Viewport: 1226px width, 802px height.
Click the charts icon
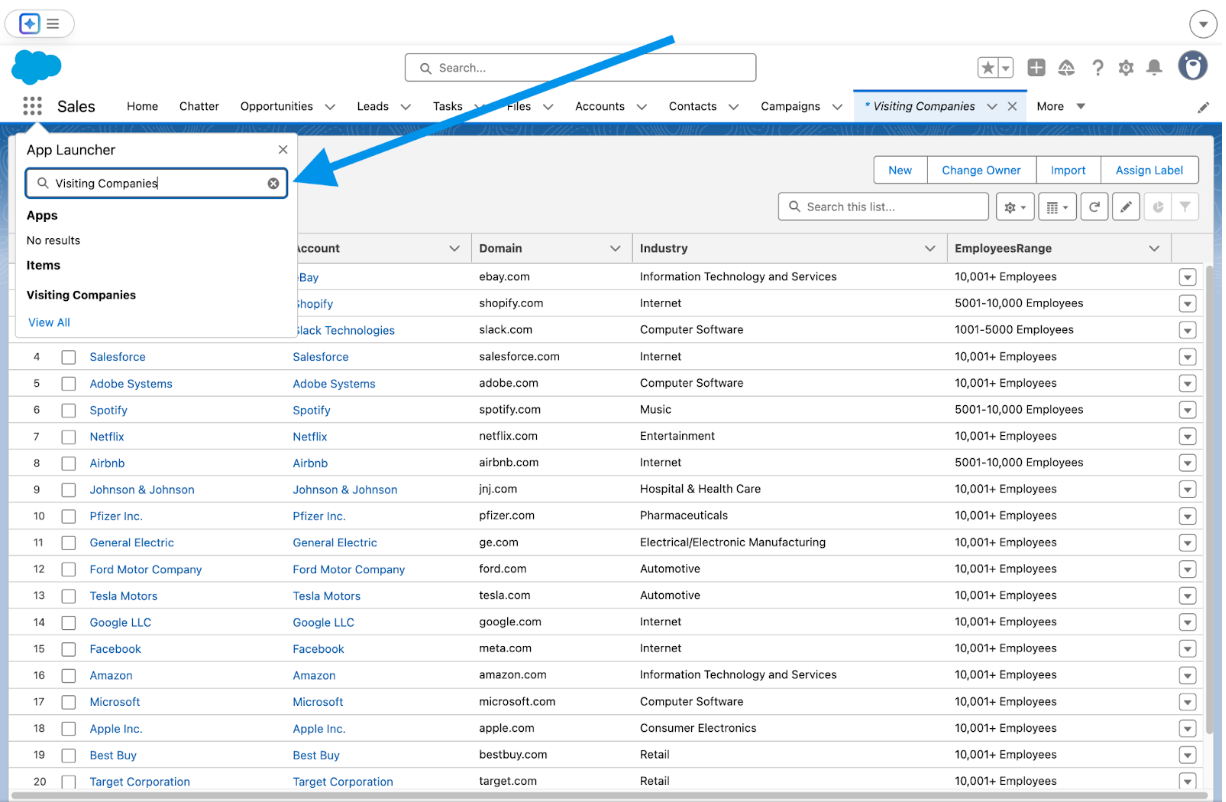(1158, 207)
